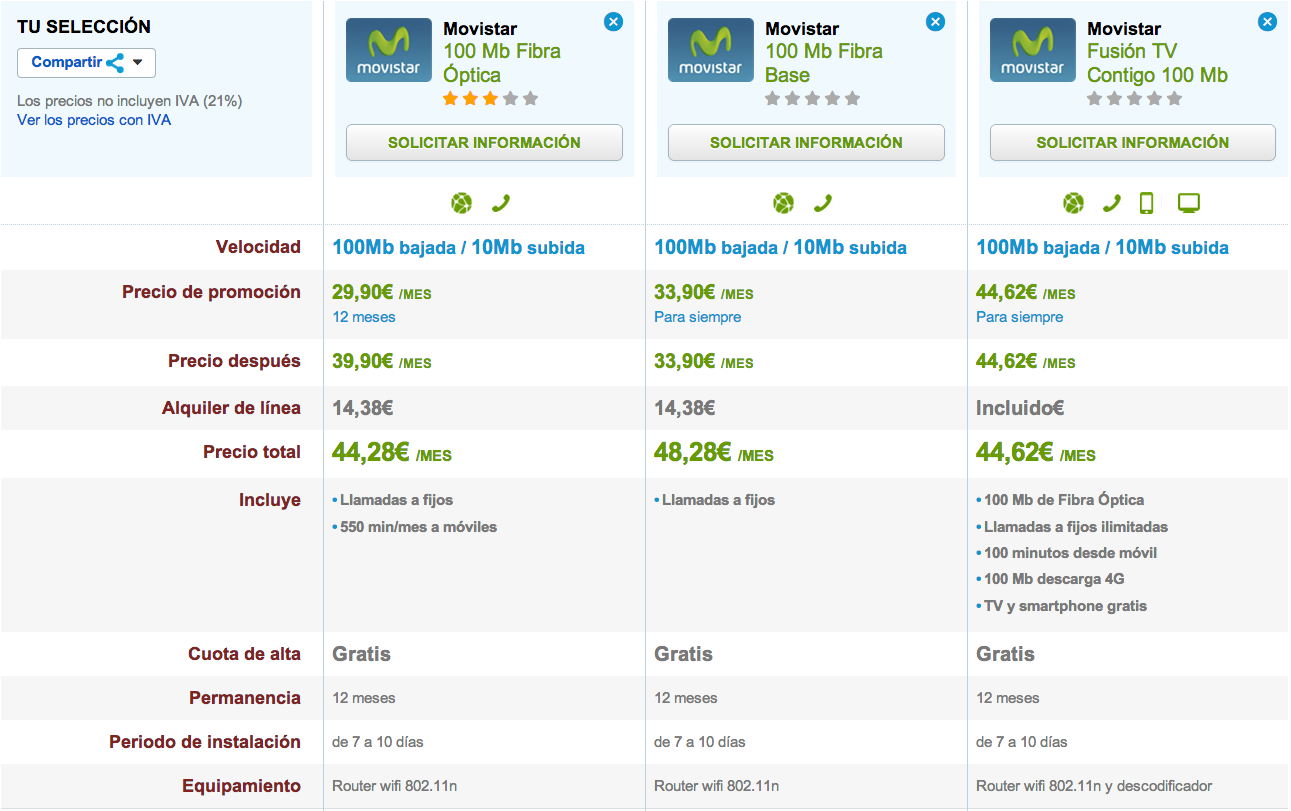1291x811 pixels.
Task: Click '100 Mb de Fibra Óptica' feature
Action: point(1064,500)
